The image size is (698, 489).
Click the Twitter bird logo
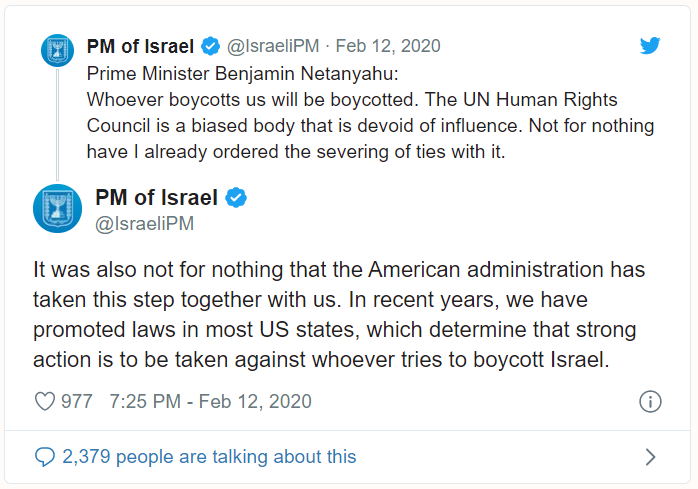click(650, 45)
